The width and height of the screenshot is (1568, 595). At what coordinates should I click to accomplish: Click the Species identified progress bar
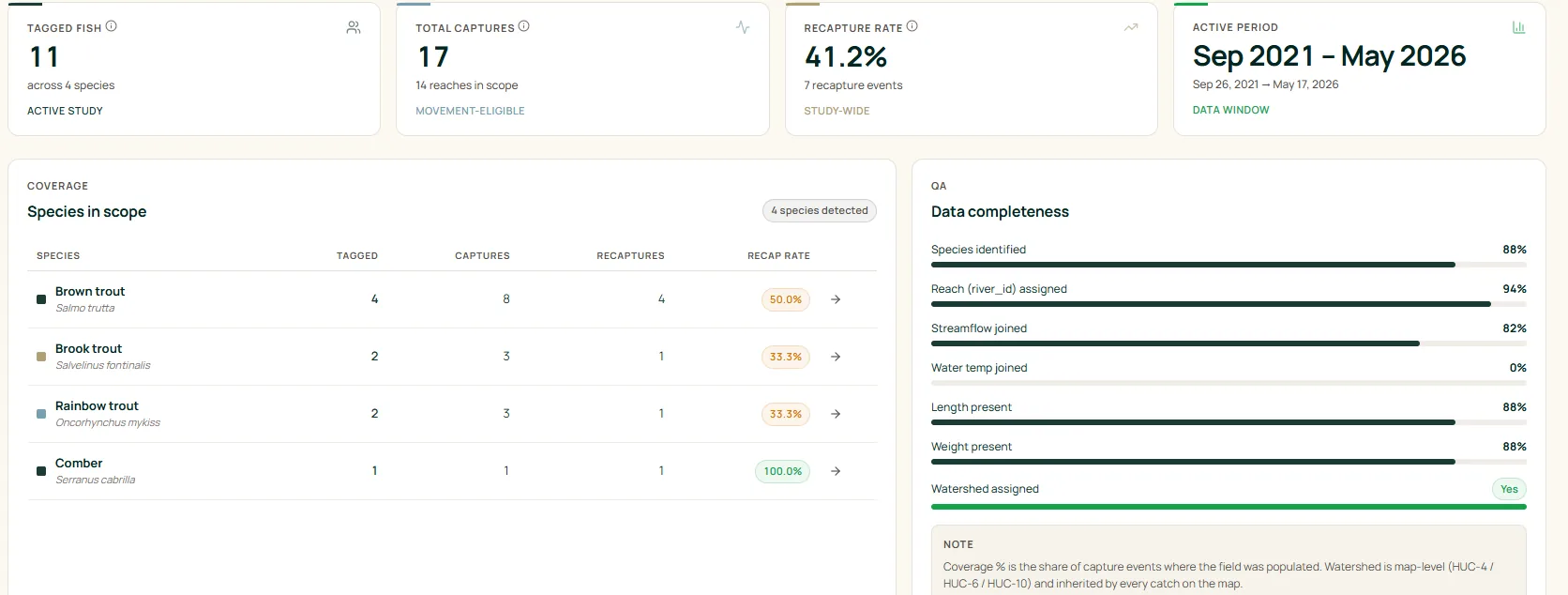tap(1229, 265)
